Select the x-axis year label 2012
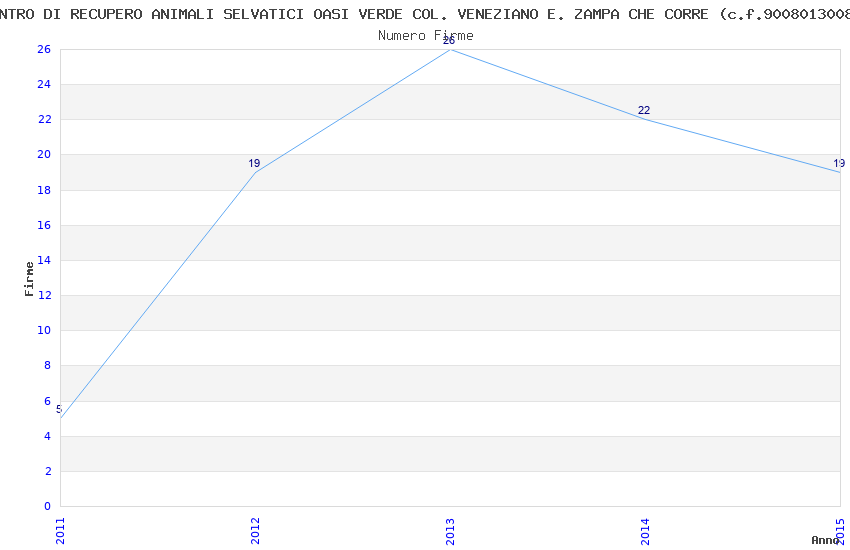The height and width of the screenshot is (550, 850). point(255,530)
